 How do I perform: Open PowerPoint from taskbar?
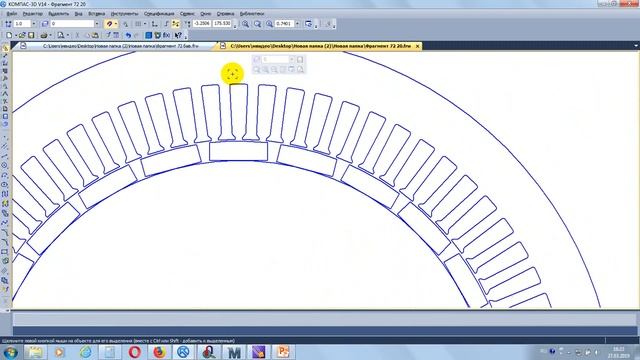point(283,352)
